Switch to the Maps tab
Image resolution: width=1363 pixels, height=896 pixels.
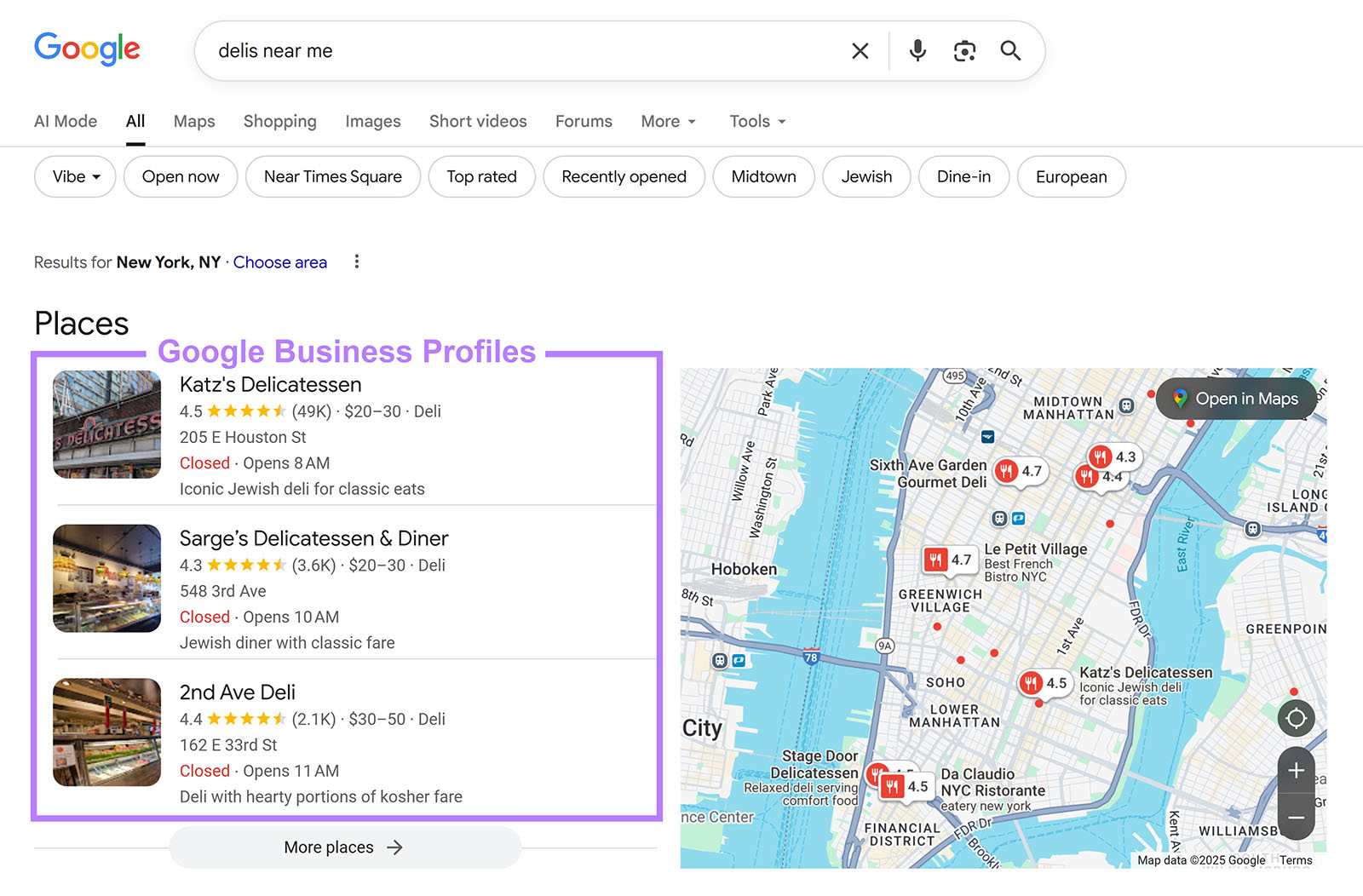point(193,121)
